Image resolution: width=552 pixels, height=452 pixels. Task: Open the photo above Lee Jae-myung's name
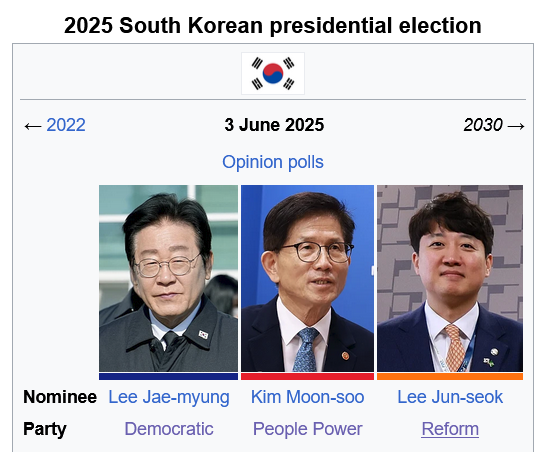click(x=168, y=278)
